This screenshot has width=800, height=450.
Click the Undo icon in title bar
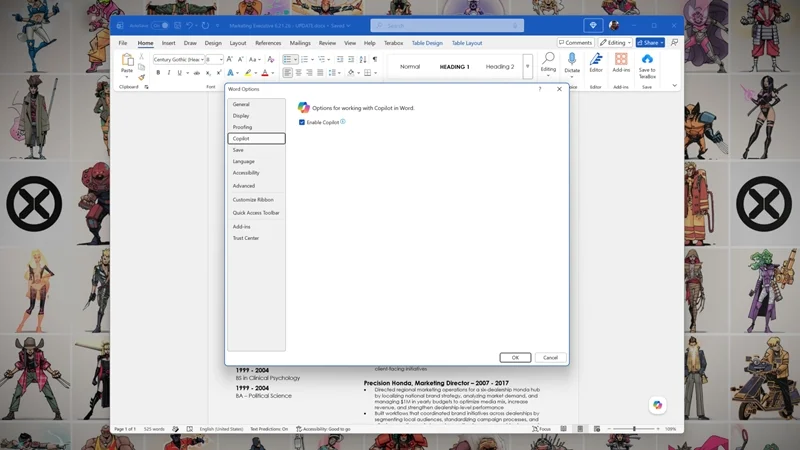pos(189,26)
